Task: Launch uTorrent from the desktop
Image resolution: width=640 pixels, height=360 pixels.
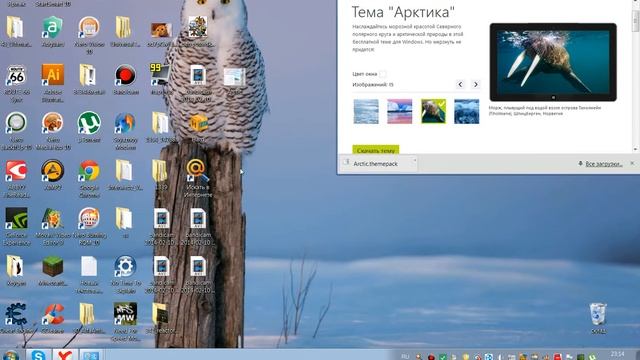Action: click(x=89, y=123)
